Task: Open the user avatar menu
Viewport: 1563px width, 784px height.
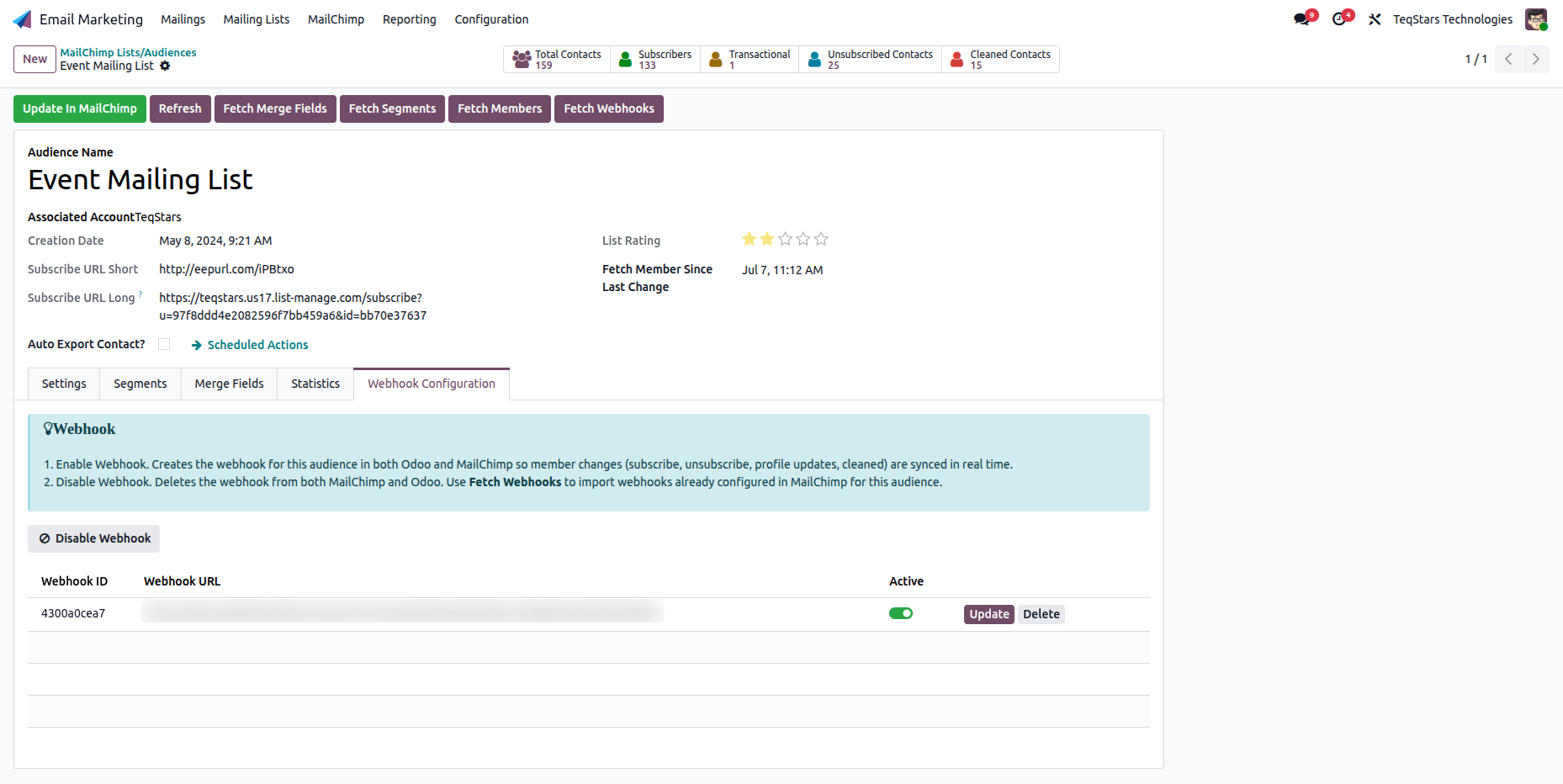Action: (1536, 19)
